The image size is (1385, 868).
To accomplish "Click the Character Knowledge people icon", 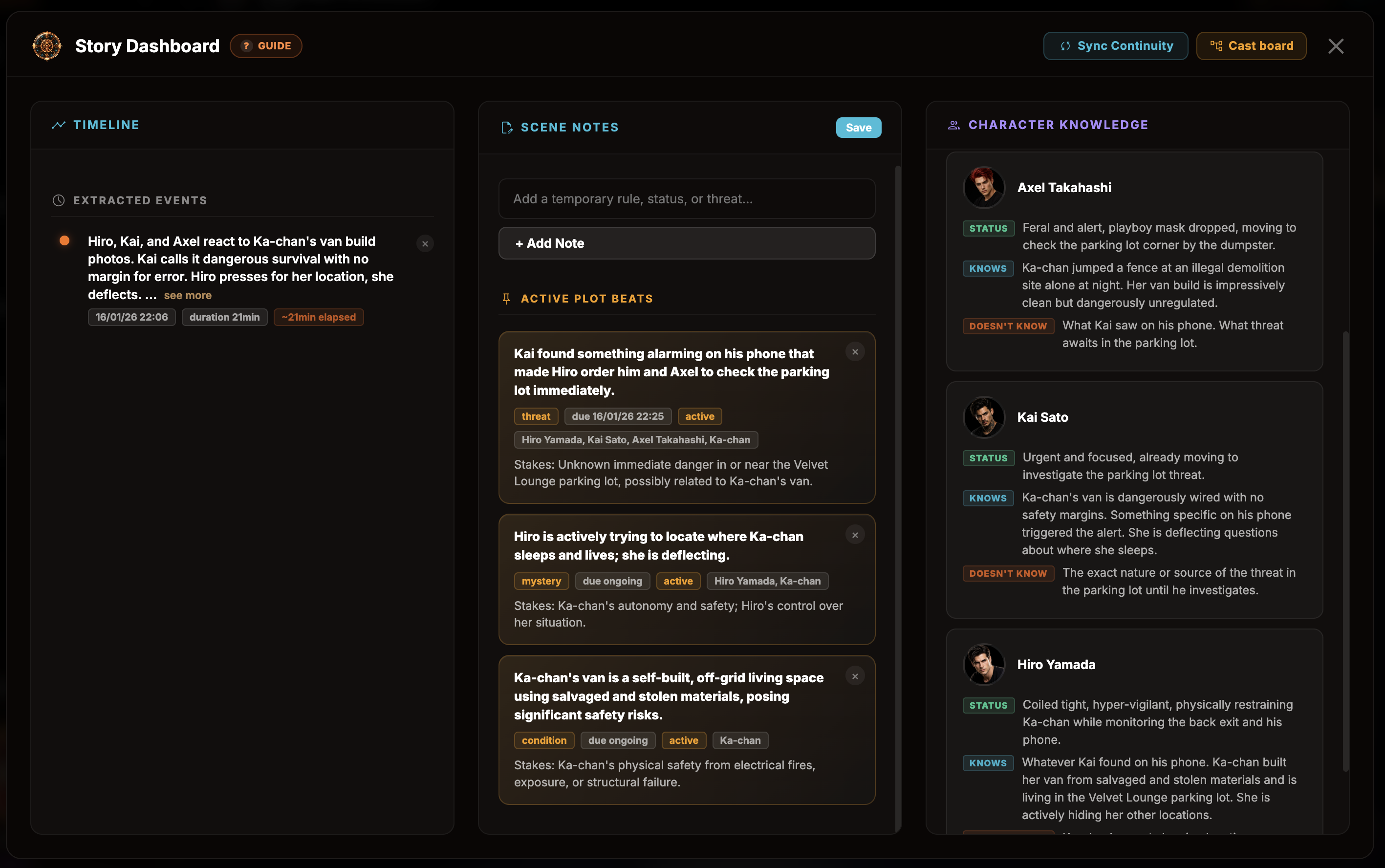I will 953,125.
